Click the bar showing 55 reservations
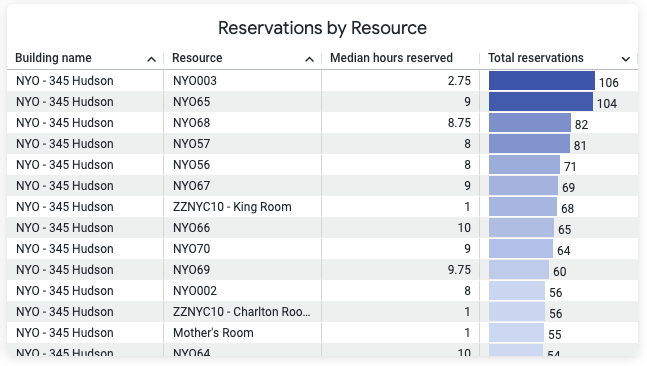This screenshot has width=647, height=366. coord(516,333)
